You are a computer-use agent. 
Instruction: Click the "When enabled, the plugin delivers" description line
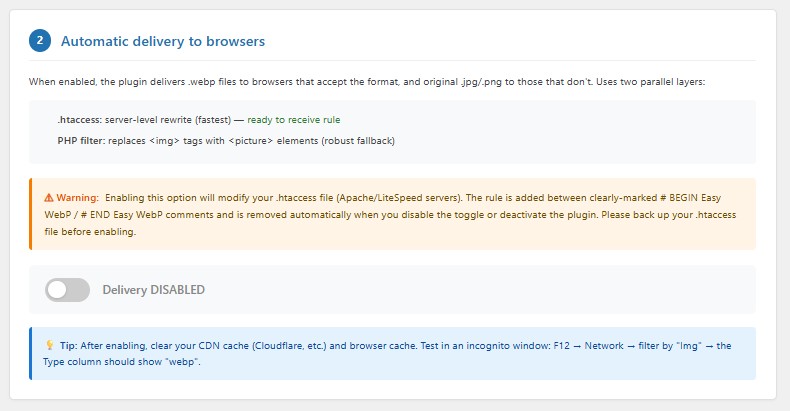pos(367,82)
